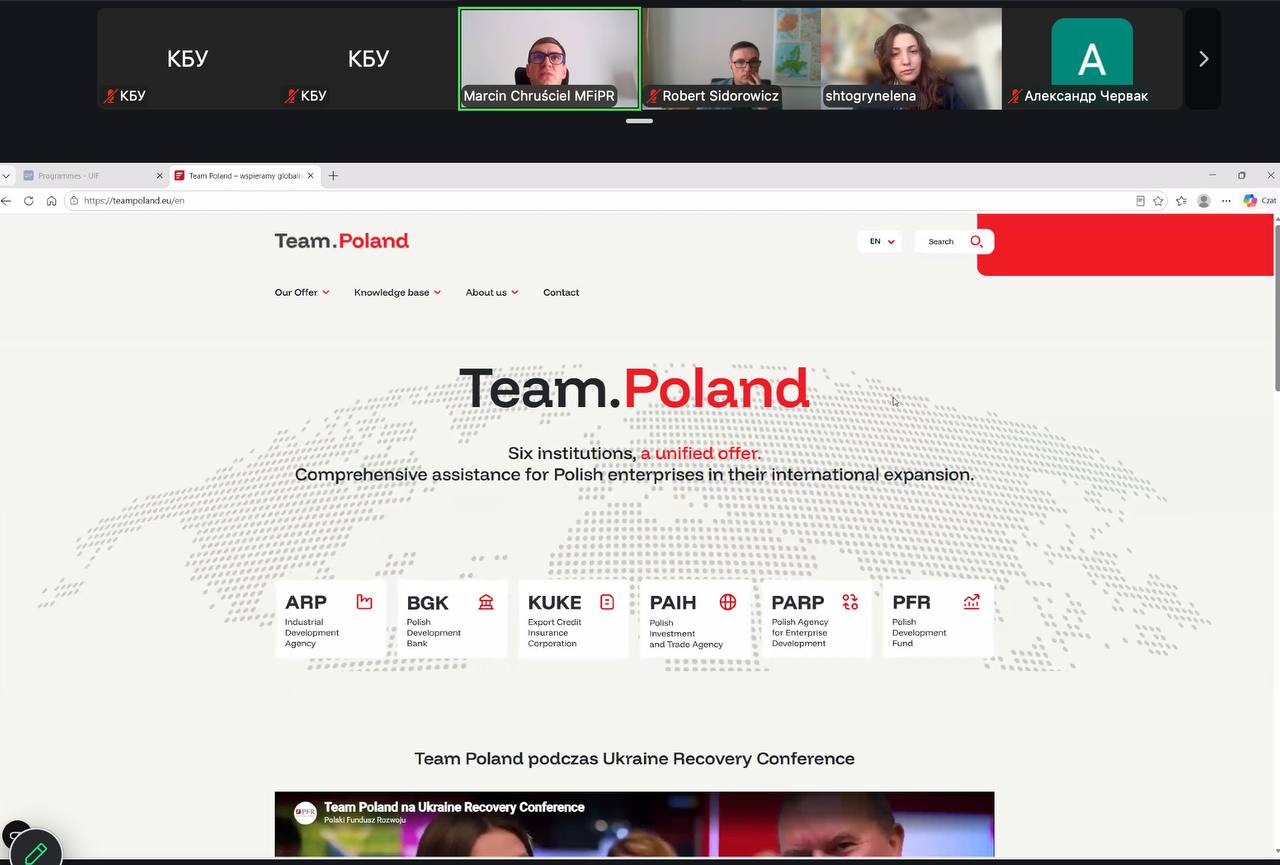Open the browser profile avatar icon
1280x865 pixels.
[1204, 200]
